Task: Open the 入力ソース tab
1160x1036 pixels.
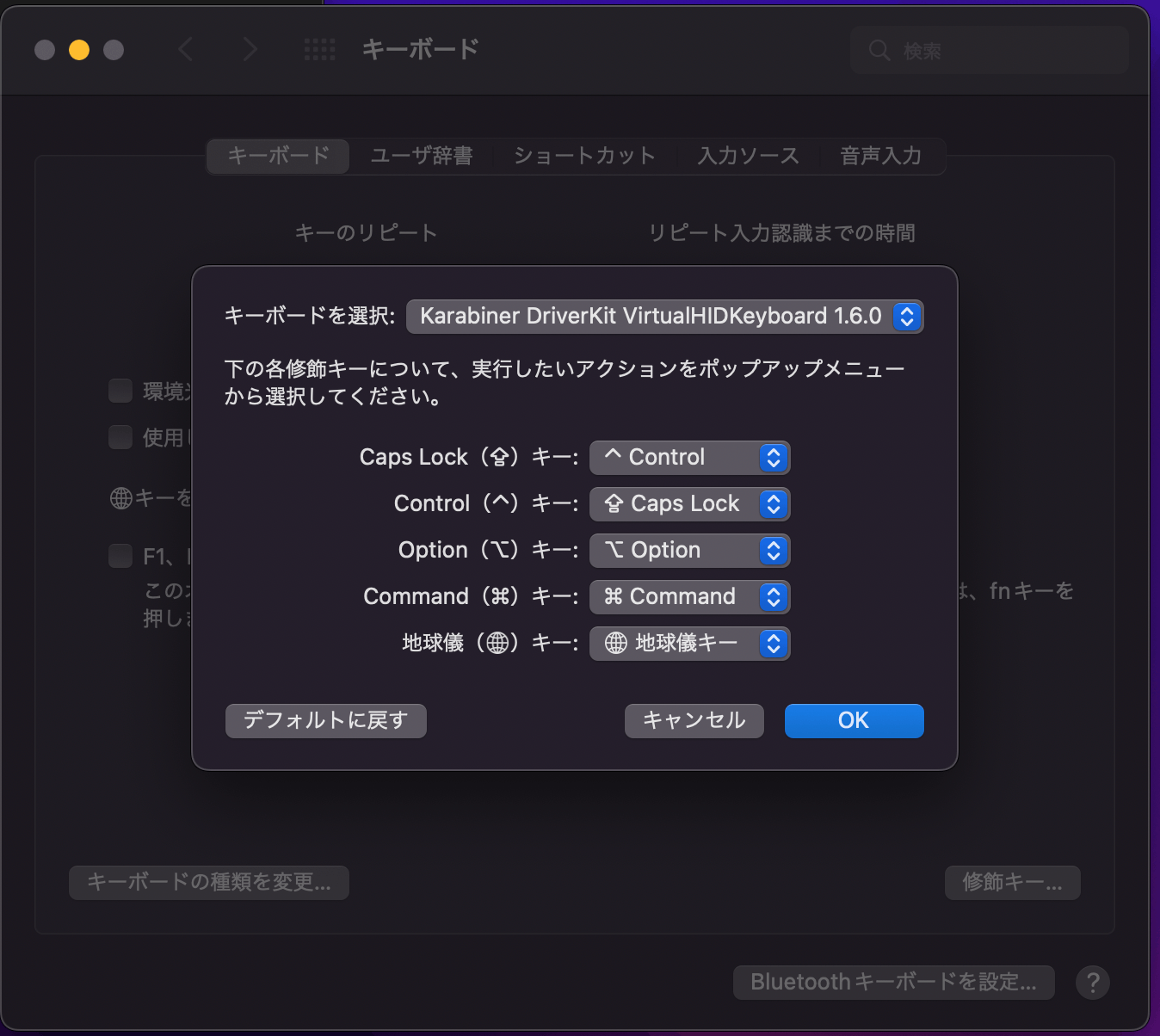Action: (748, 156)
